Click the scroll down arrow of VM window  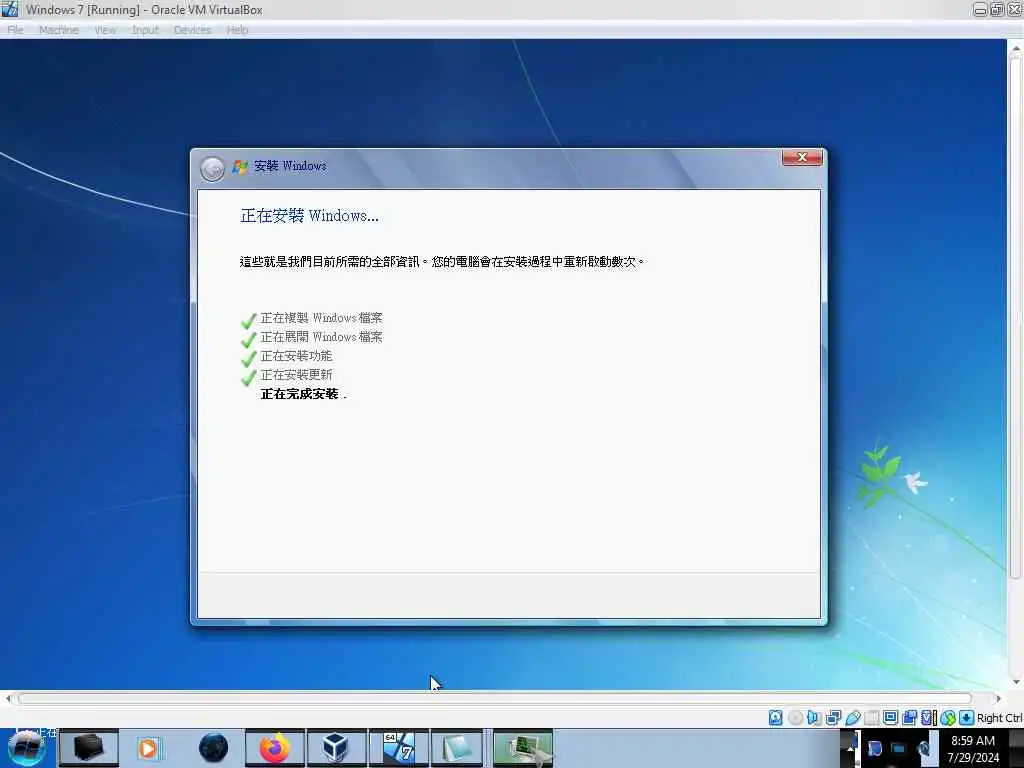1016,682
